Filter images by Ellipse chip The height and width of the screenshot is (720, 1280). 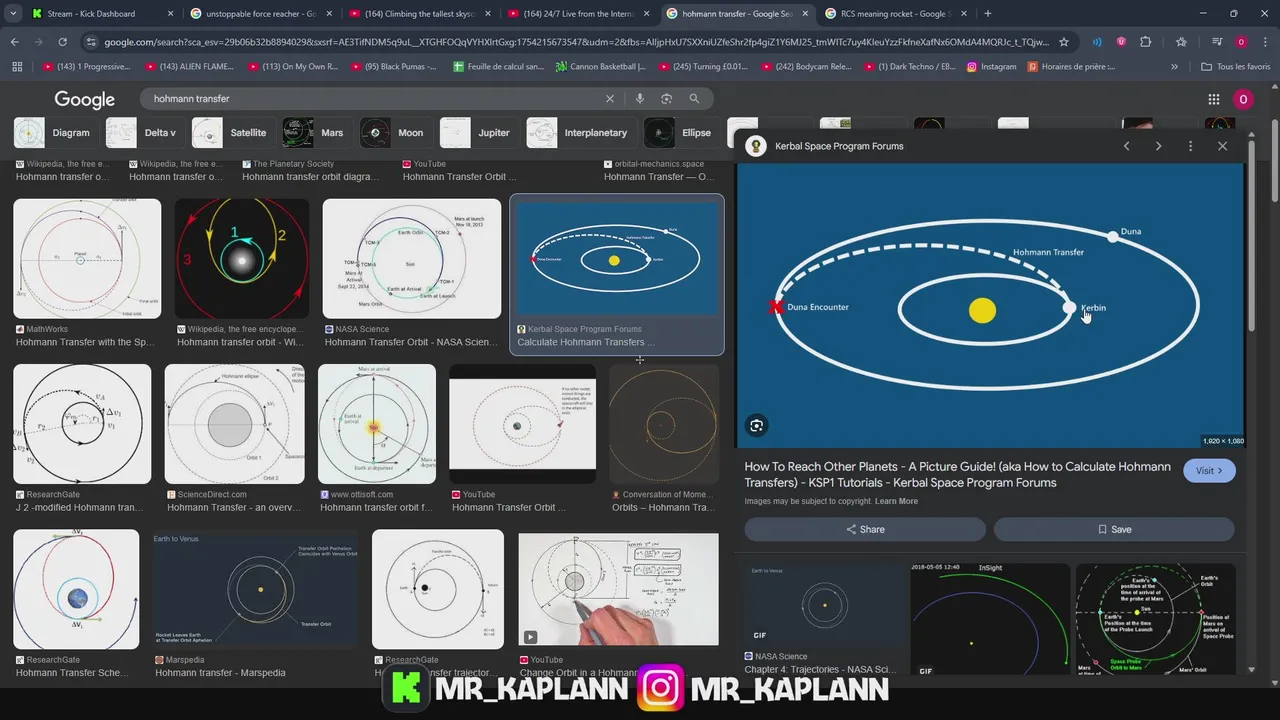pos(682,133)
